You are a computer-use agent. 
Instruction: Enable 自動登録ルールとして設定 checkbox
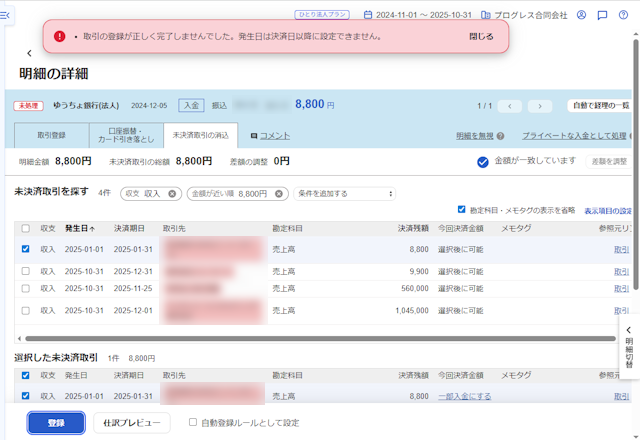[x=193, y=423]
